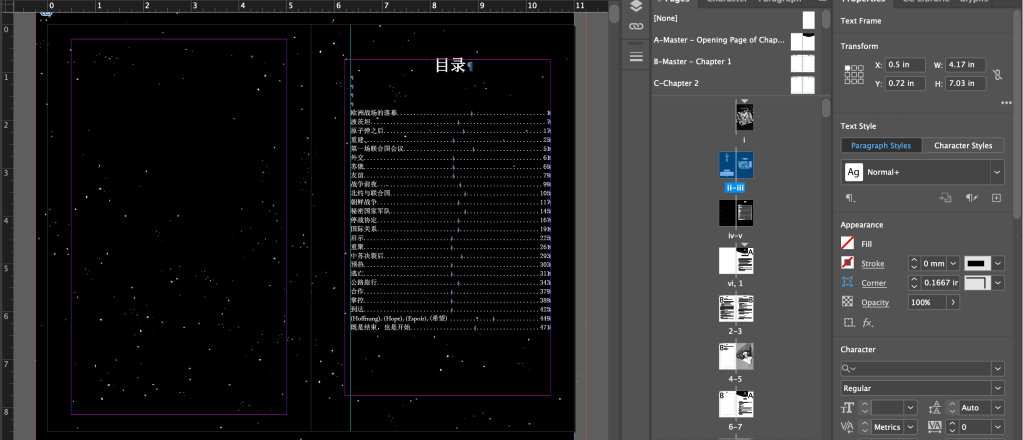This screenshot has width=1023, height=440.
Task: Click the Fill swatch icon
Action: 850,243
